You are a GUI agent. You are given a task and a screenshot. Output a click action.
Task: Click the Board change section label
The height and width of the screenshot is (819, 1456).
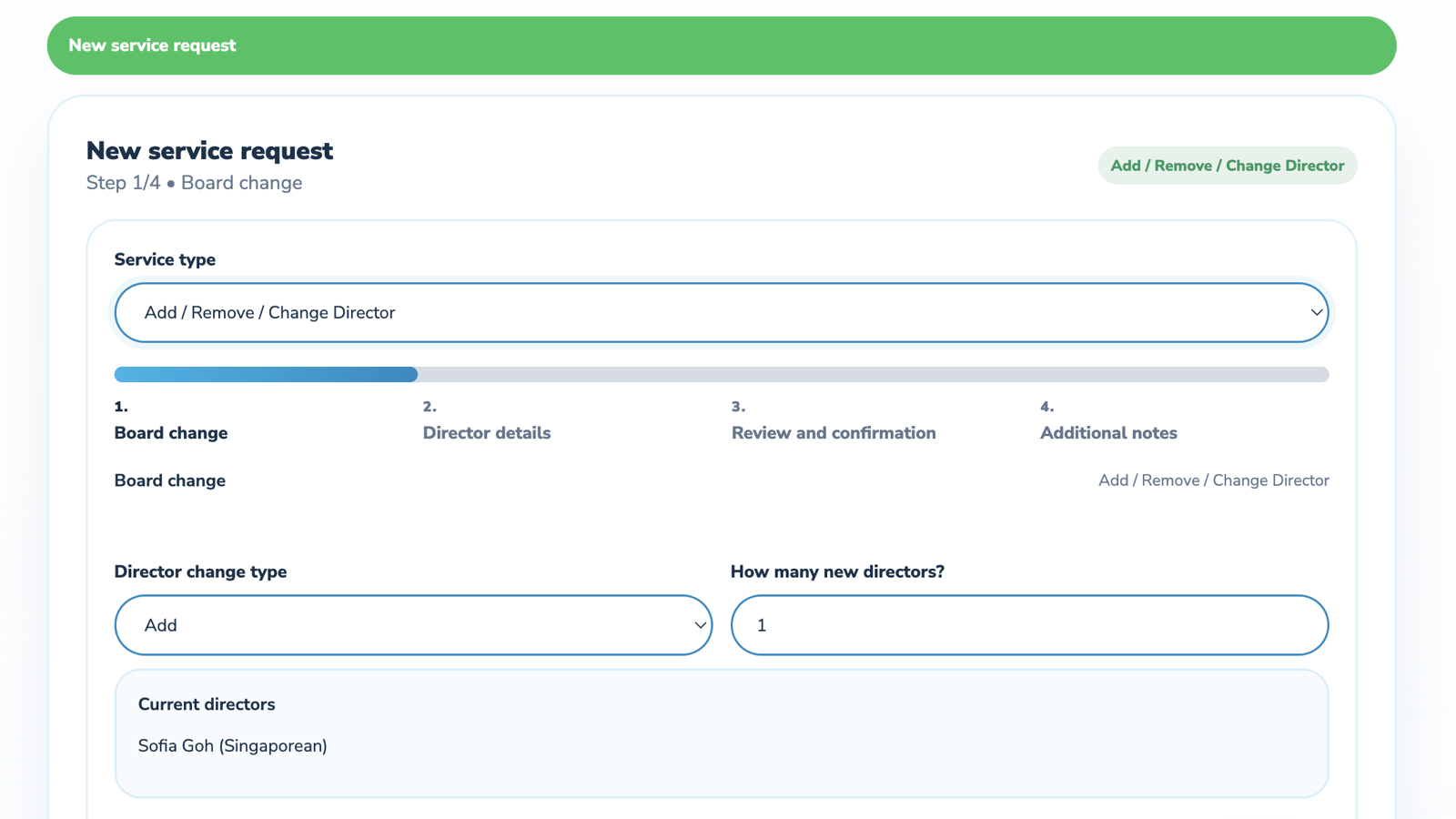pos(169,480)
